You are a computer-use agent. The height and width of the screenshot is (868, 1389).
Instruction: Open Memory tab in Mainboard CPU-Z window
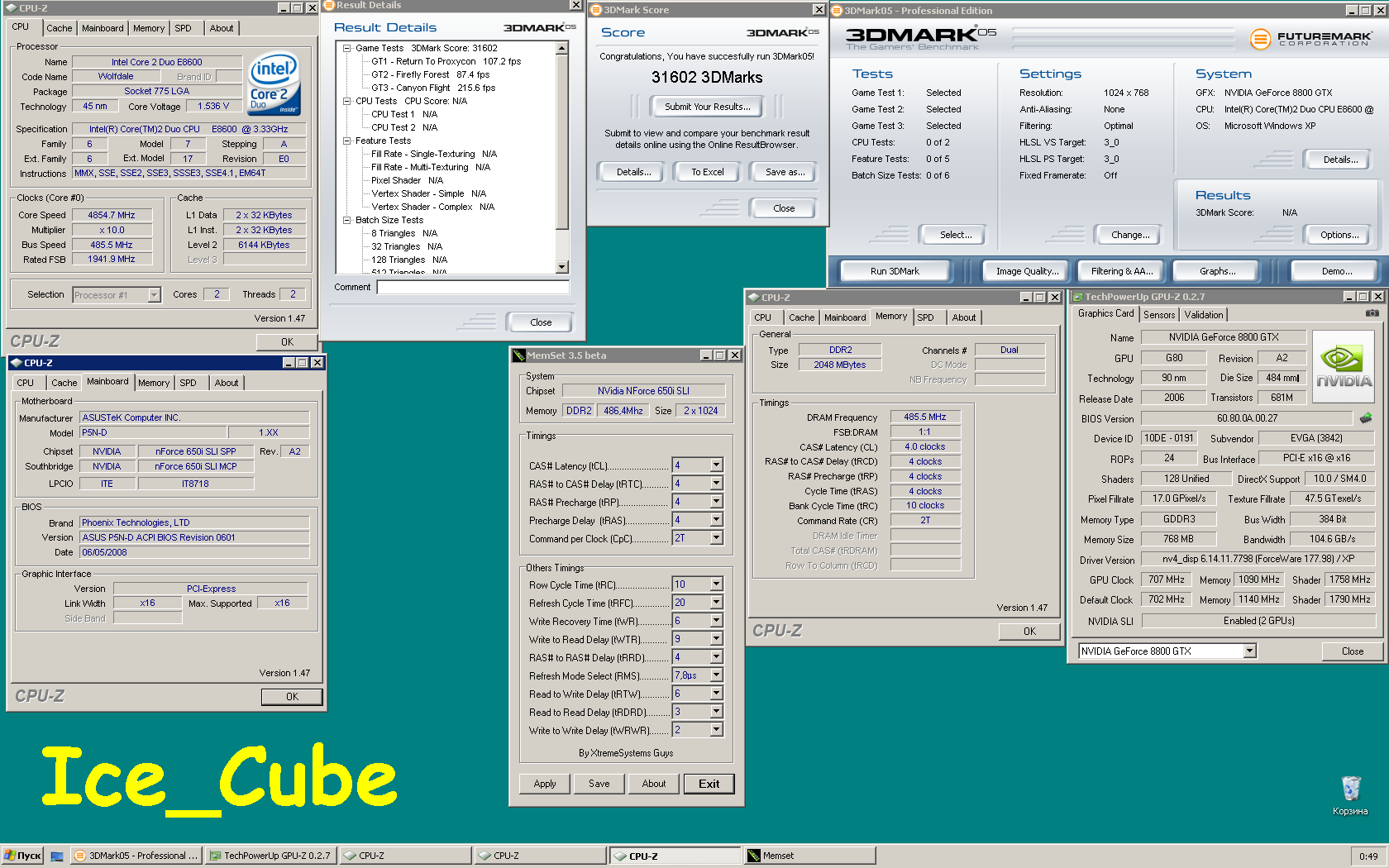[x=154, y=383]
